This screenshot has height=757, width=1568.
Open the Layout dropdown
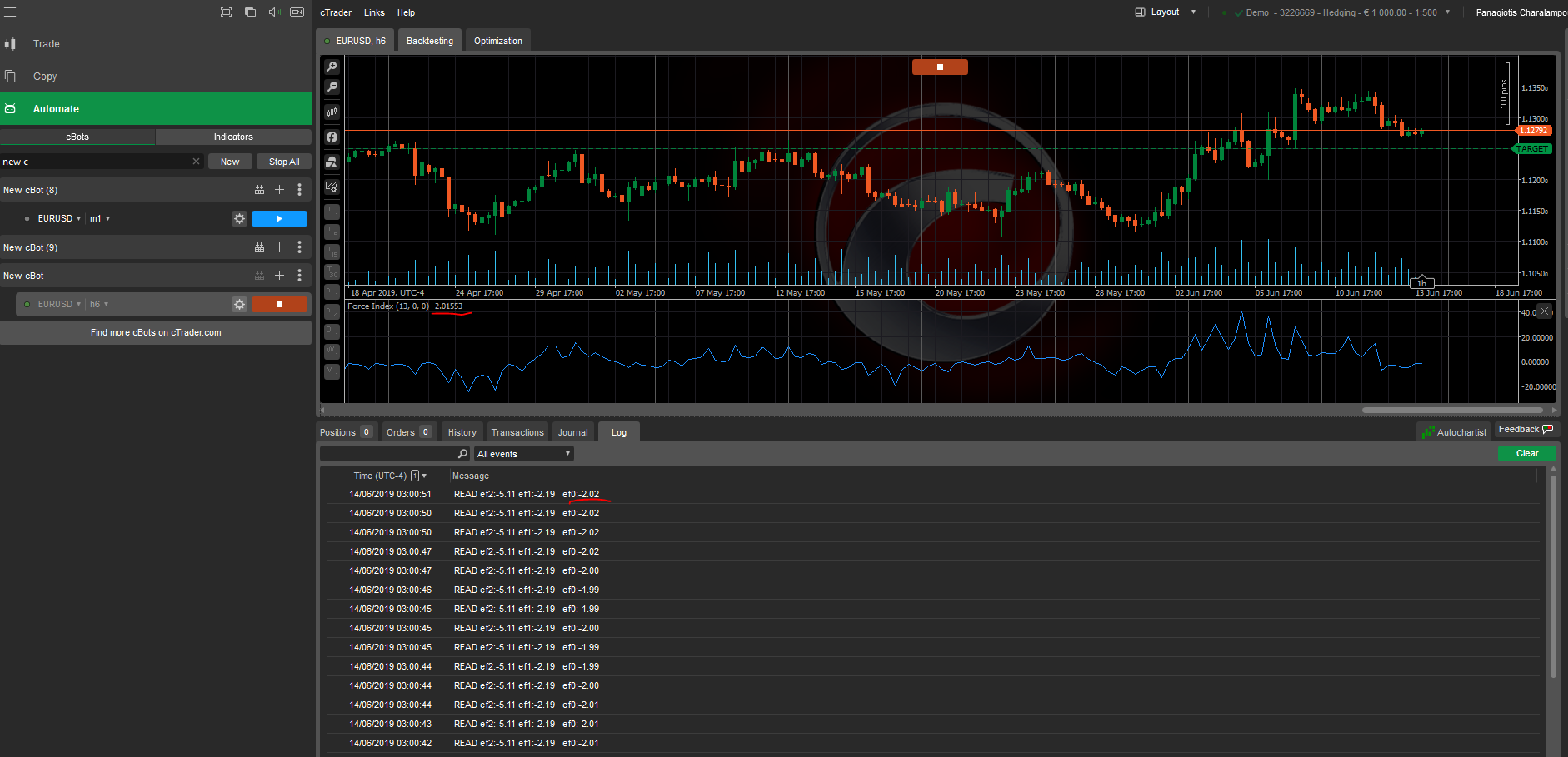click(1166, 12)
